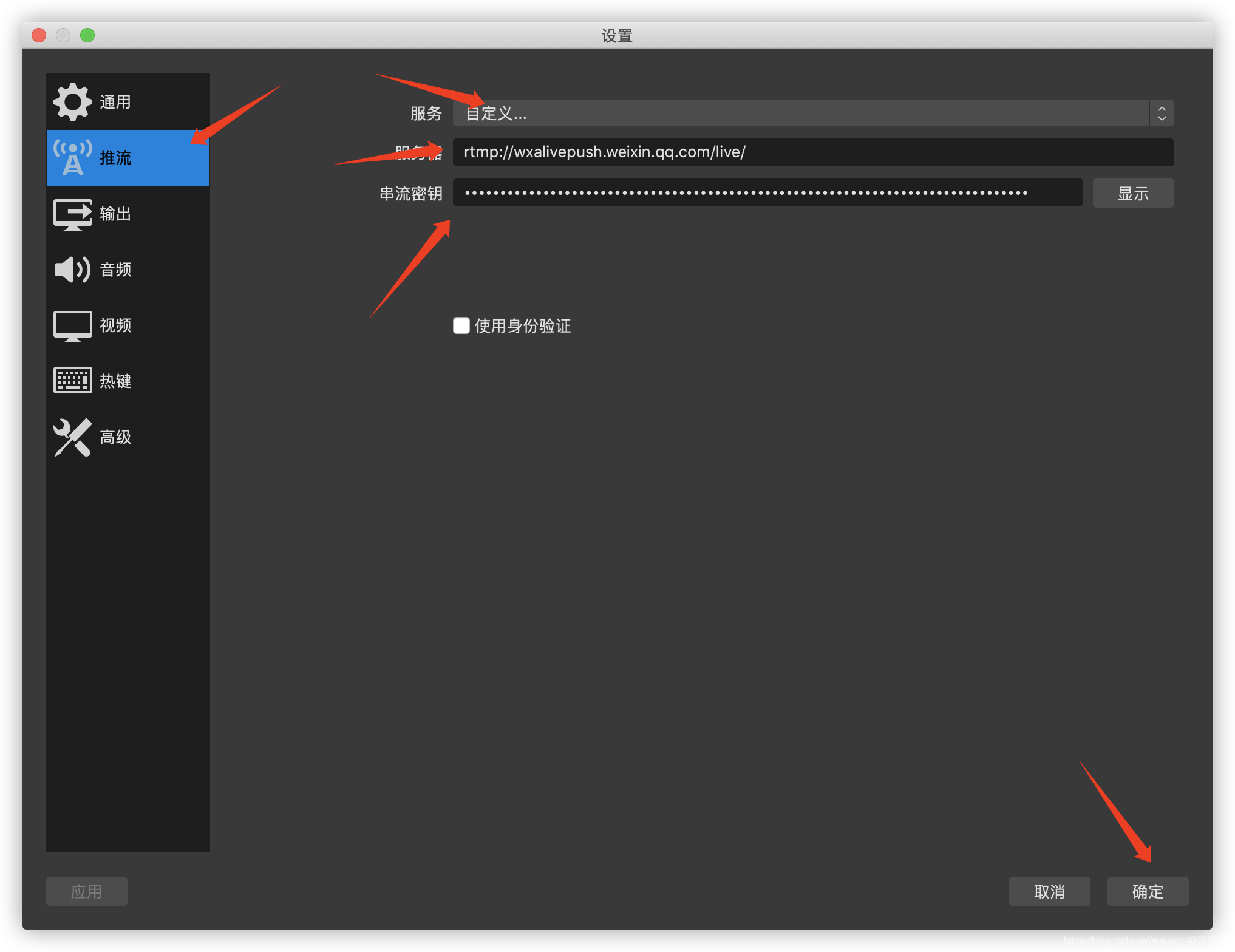Open the Output monitor-arrow icon

(x=72, y=214)
